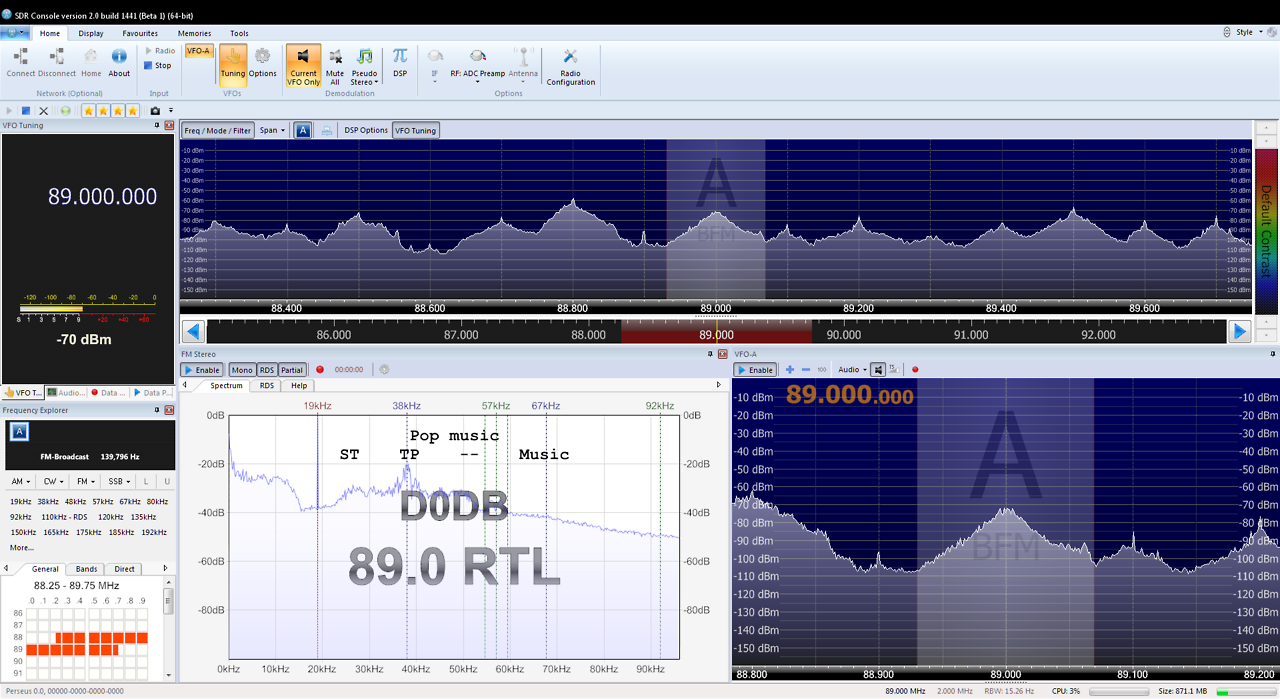Click the camera screenshot icon in quick toolbar
1280x699 pixels.
pos(155,110)
